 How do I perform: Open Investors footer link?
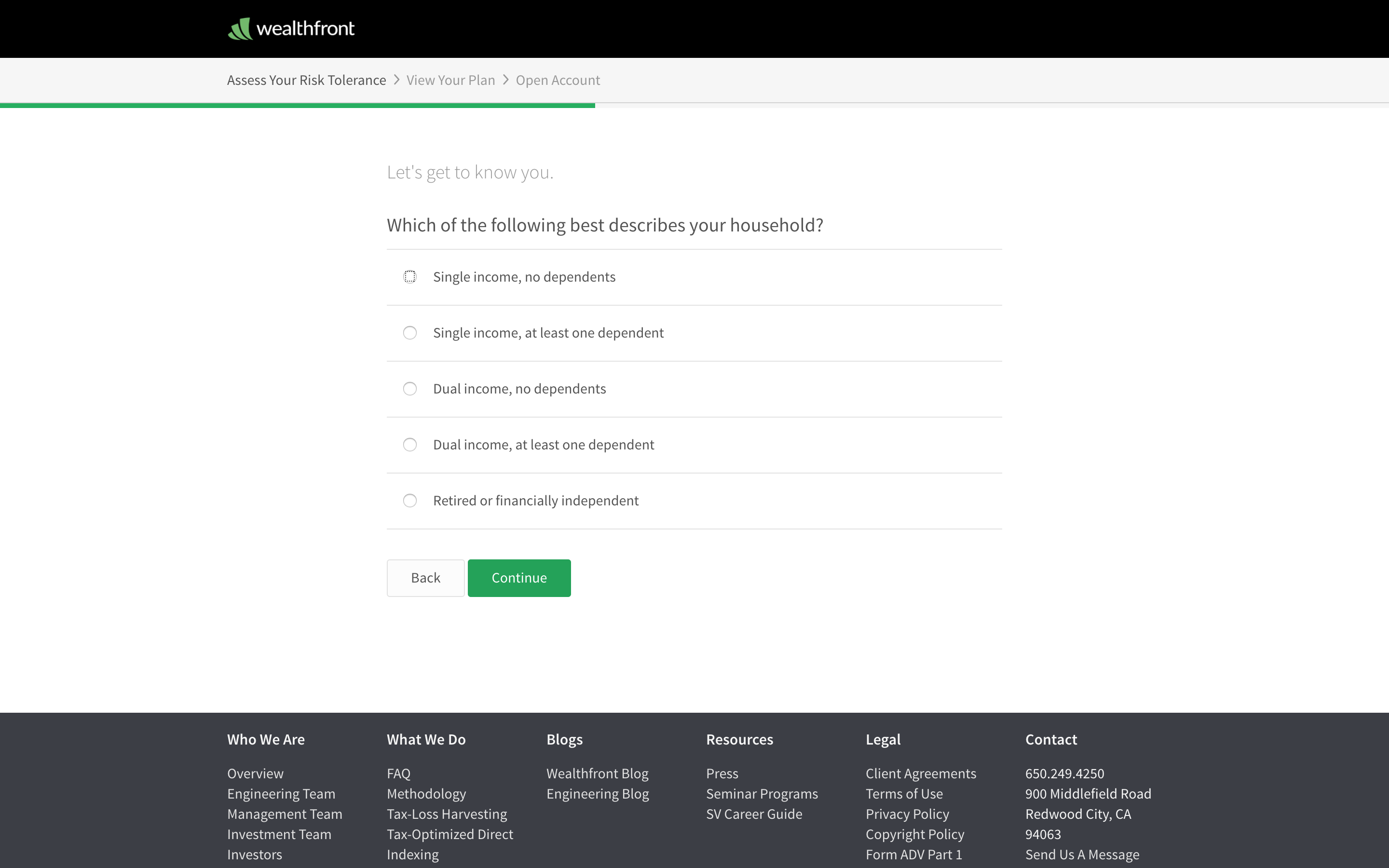255,854
